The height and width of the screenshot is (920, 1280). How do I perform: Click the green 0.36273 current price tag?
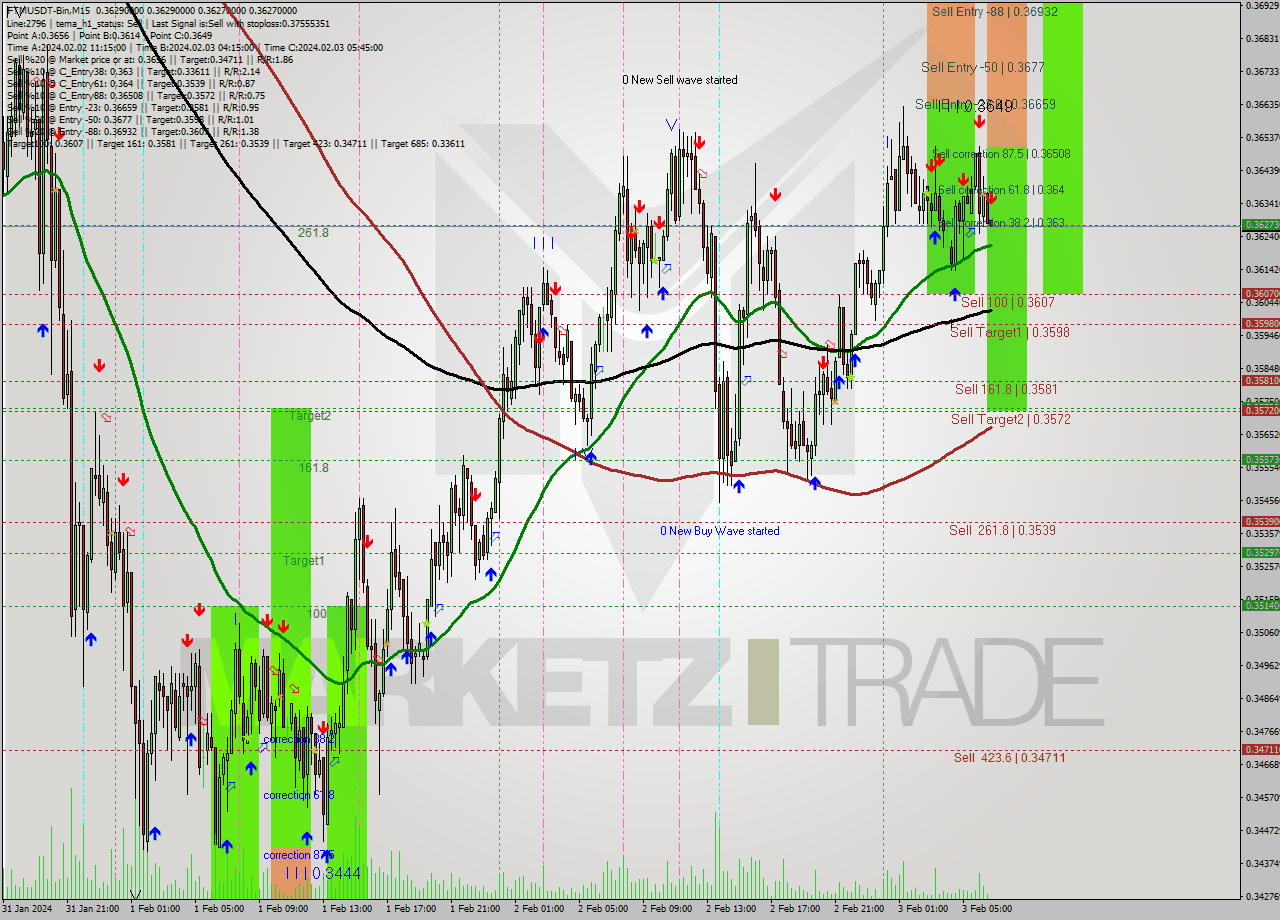point(1260,225)
